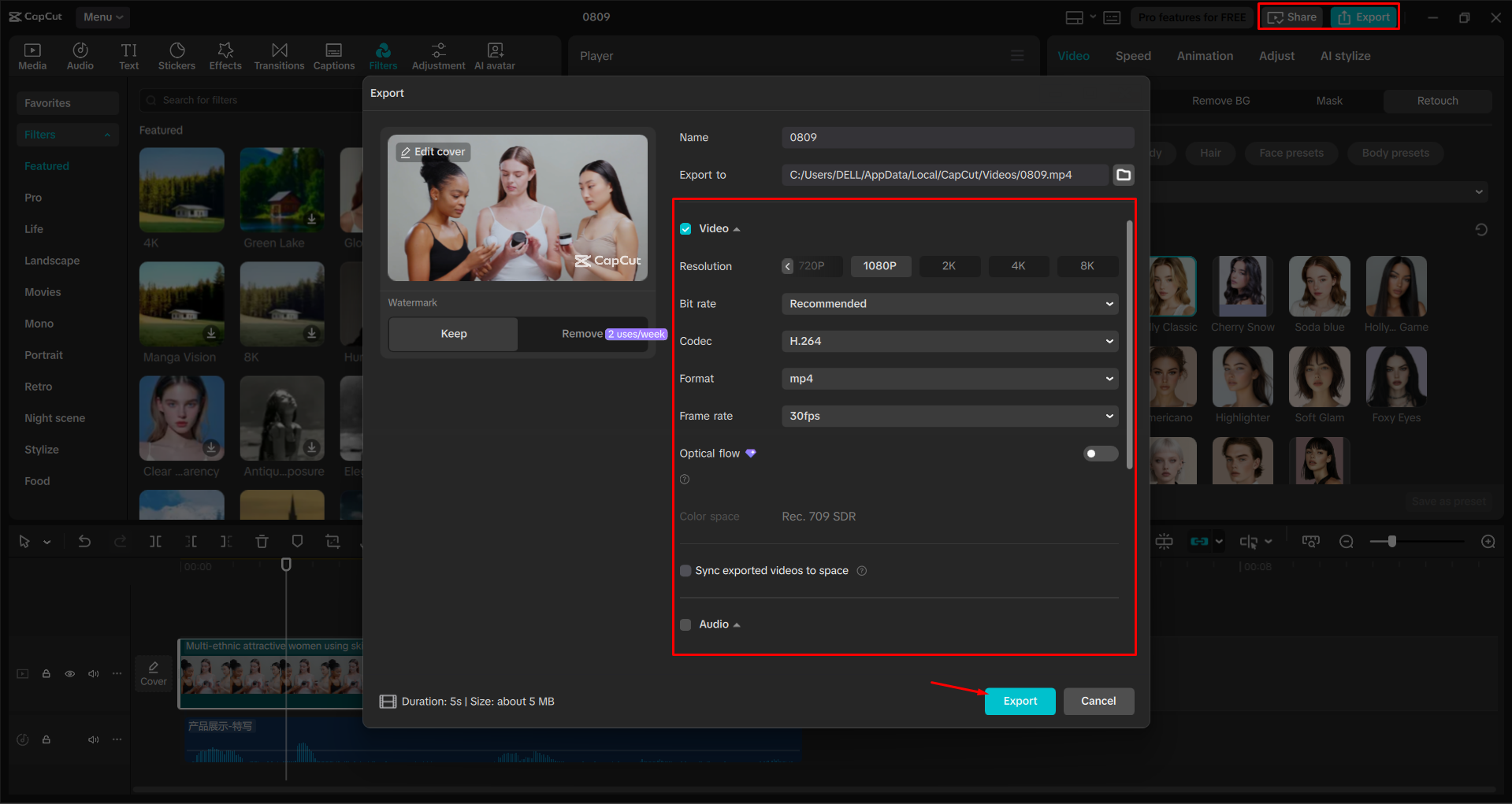Open the Captions panel
The height and width of the screenshot is (804, 1512).
click(x=333, y=55)
